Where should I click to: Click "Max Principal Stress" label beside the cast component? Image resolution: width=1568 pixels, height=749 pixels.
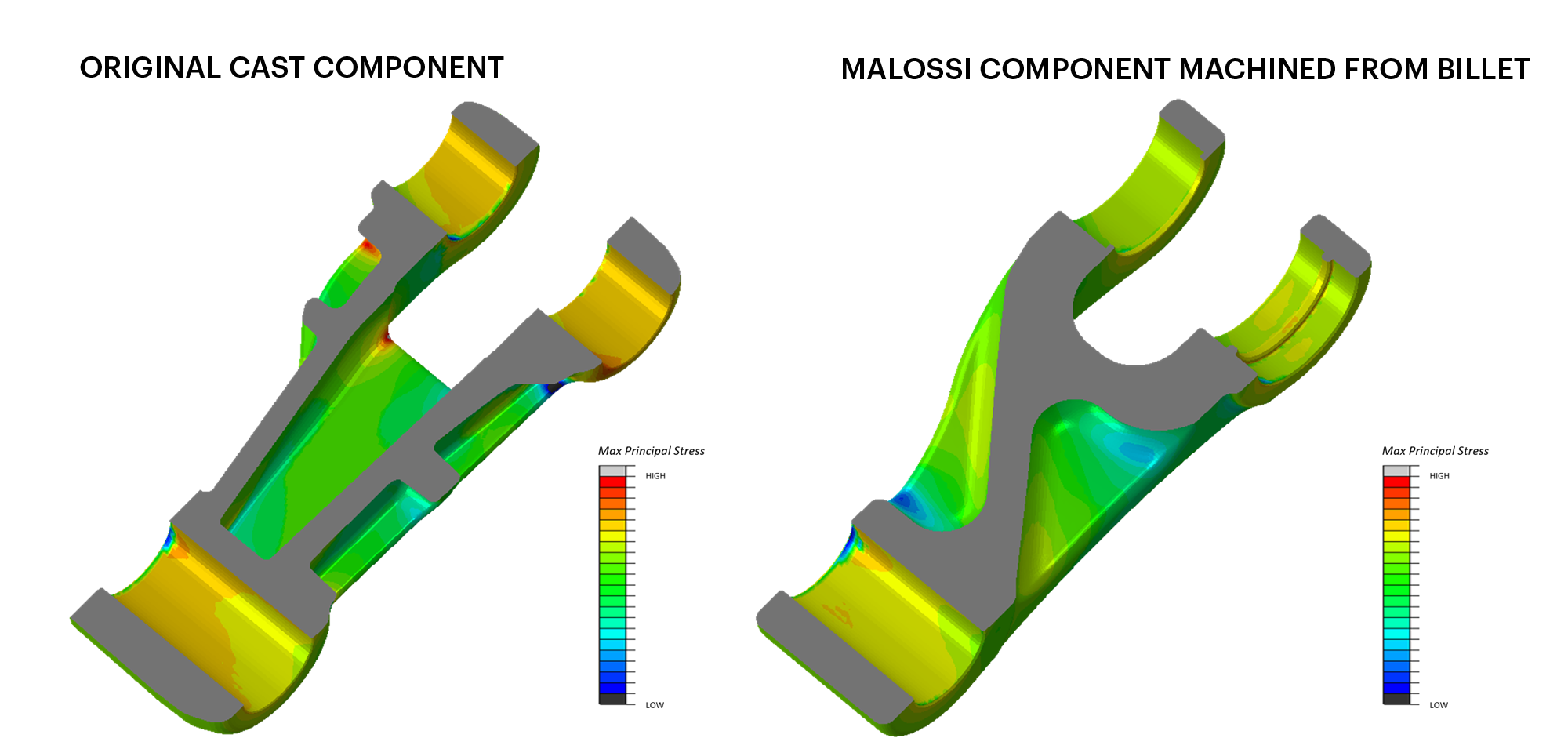[652, 451]
